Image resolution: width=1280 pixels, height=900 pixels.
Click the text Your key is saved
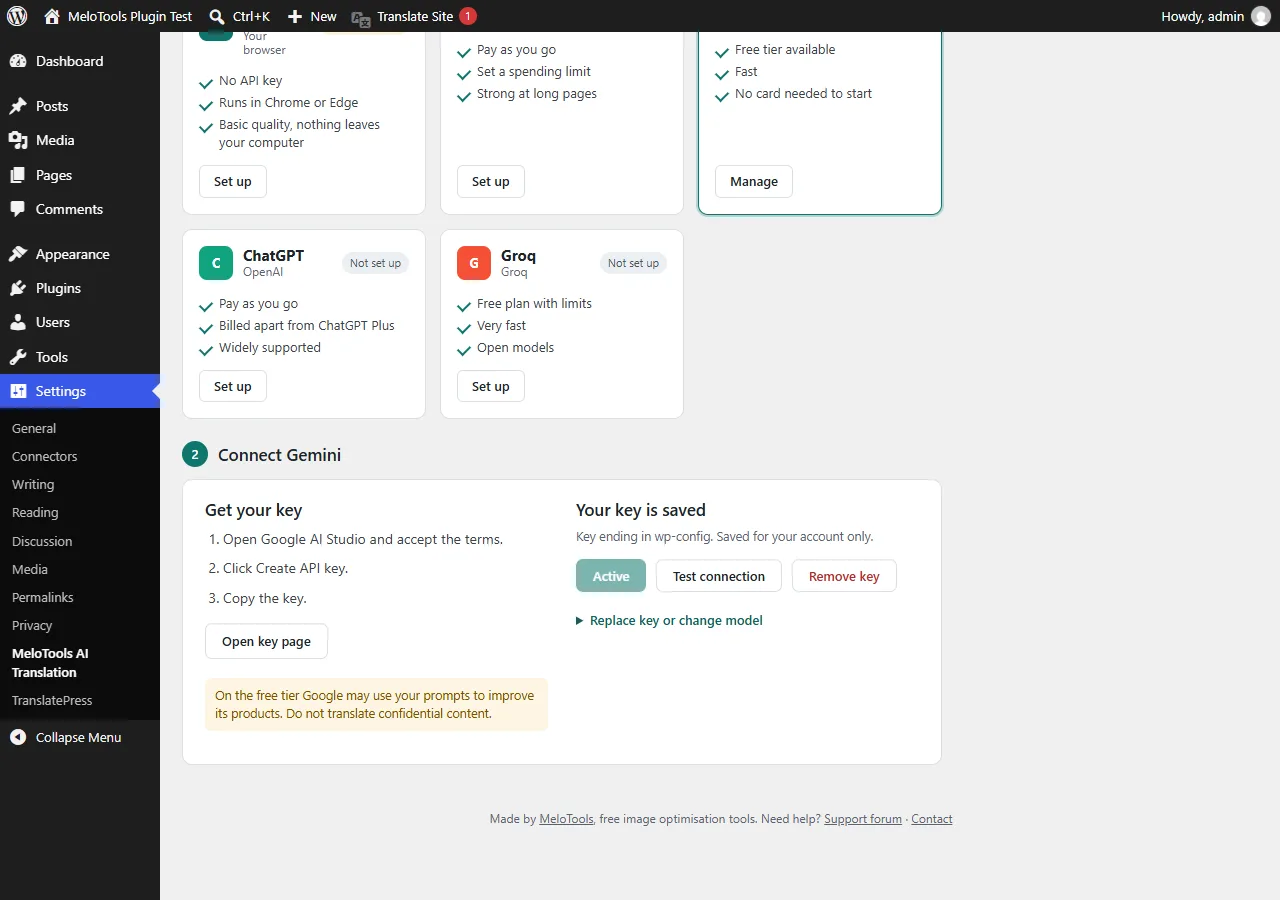click(641, 510)
